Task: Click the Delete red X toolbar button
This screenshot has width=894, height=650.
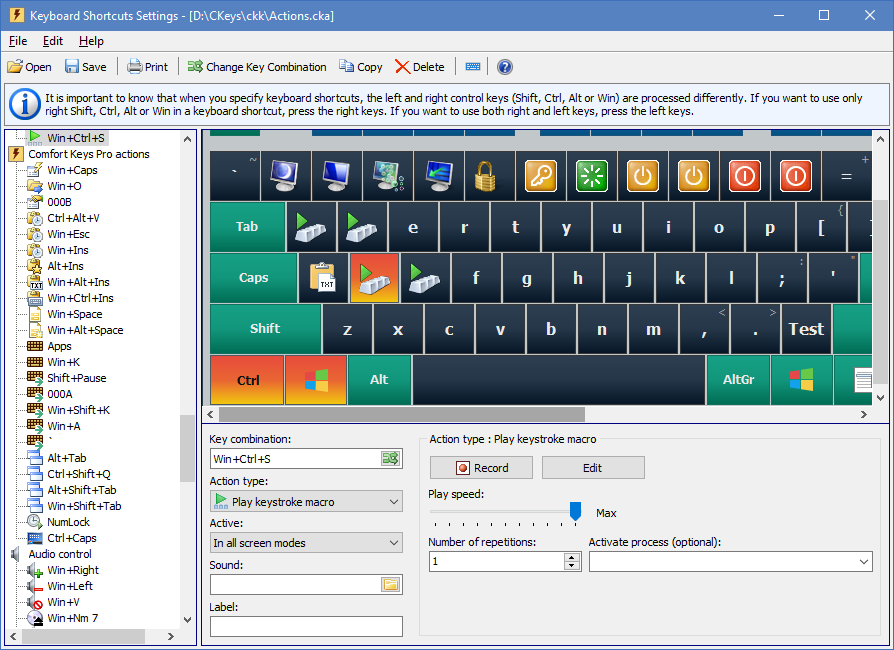Action: pos(420,67)
